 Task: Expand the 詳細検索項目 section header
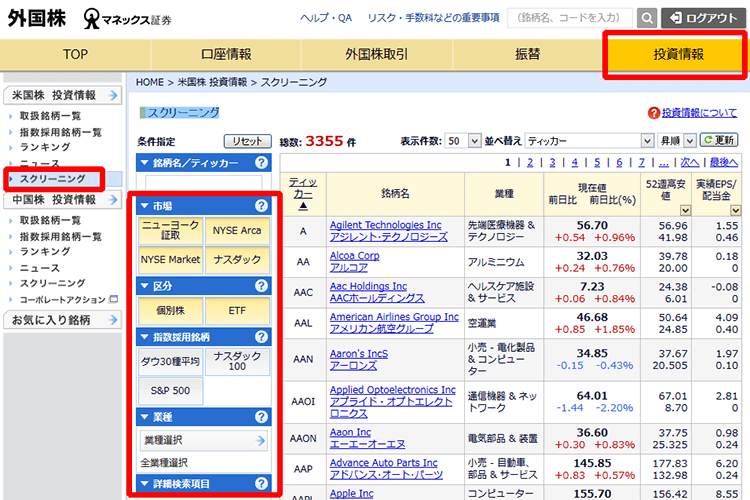(x=204, y=483)
